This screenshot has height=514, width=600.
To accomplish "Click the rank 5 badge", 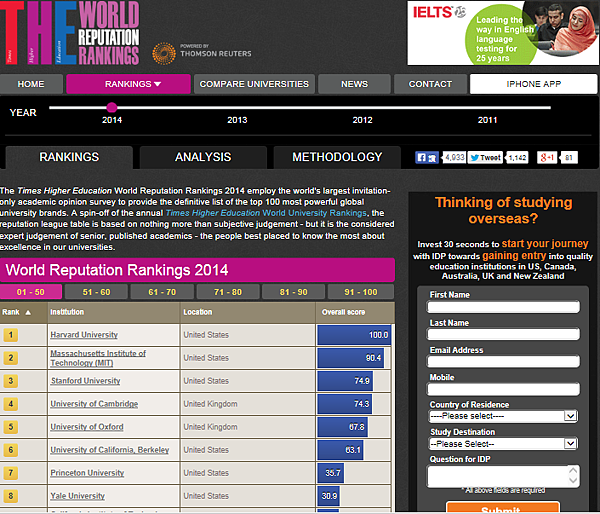I will click(x=11, y=427).
